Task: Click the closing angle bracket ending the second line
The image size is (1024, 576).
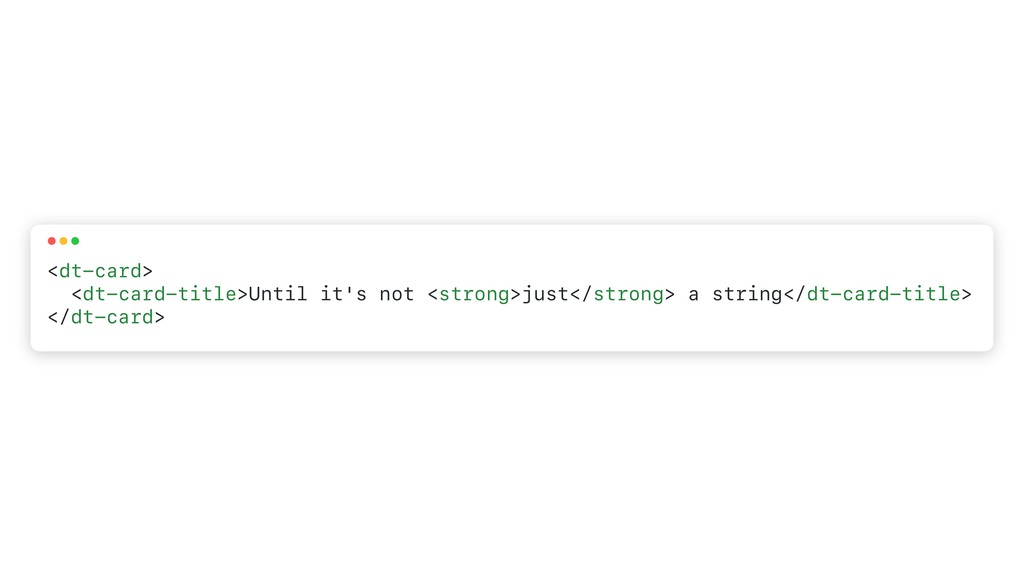Action: point(967,294)
